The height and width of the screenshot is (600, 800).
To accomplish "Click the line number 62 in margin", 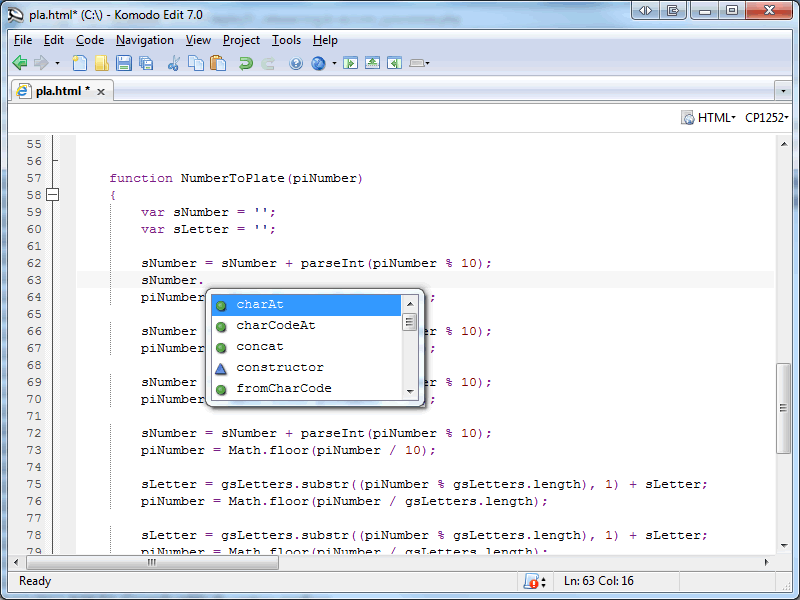I will (34, 263).
